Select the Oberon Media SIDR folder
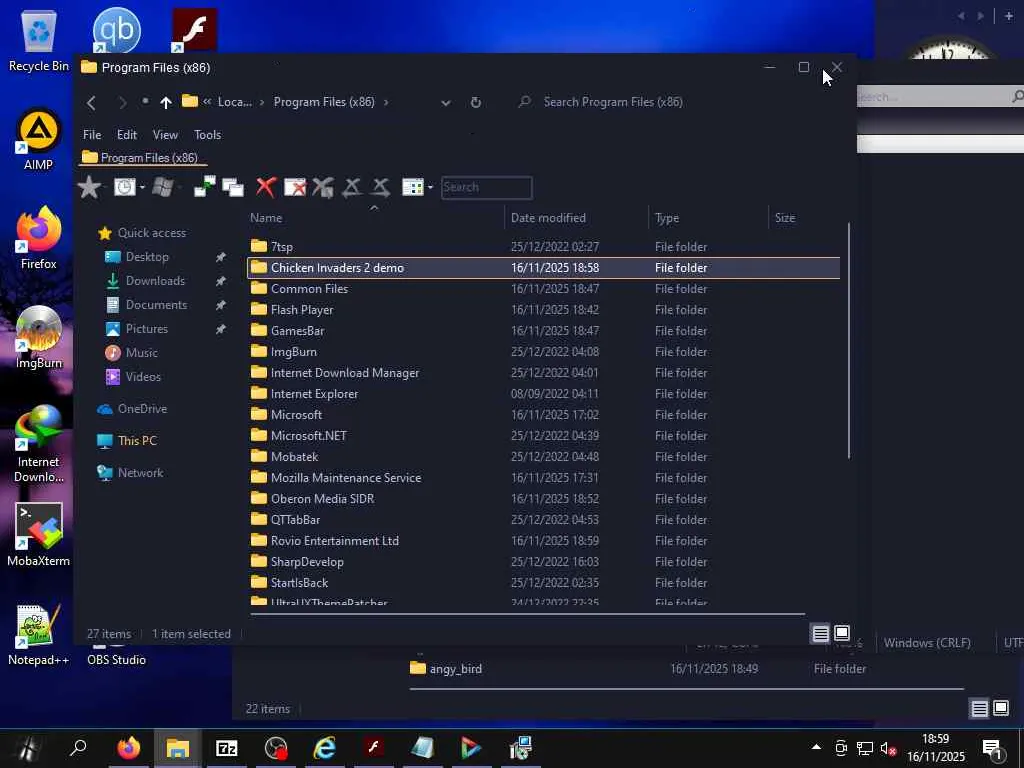Screen dimensions: 1024x768 coord(543,499)
